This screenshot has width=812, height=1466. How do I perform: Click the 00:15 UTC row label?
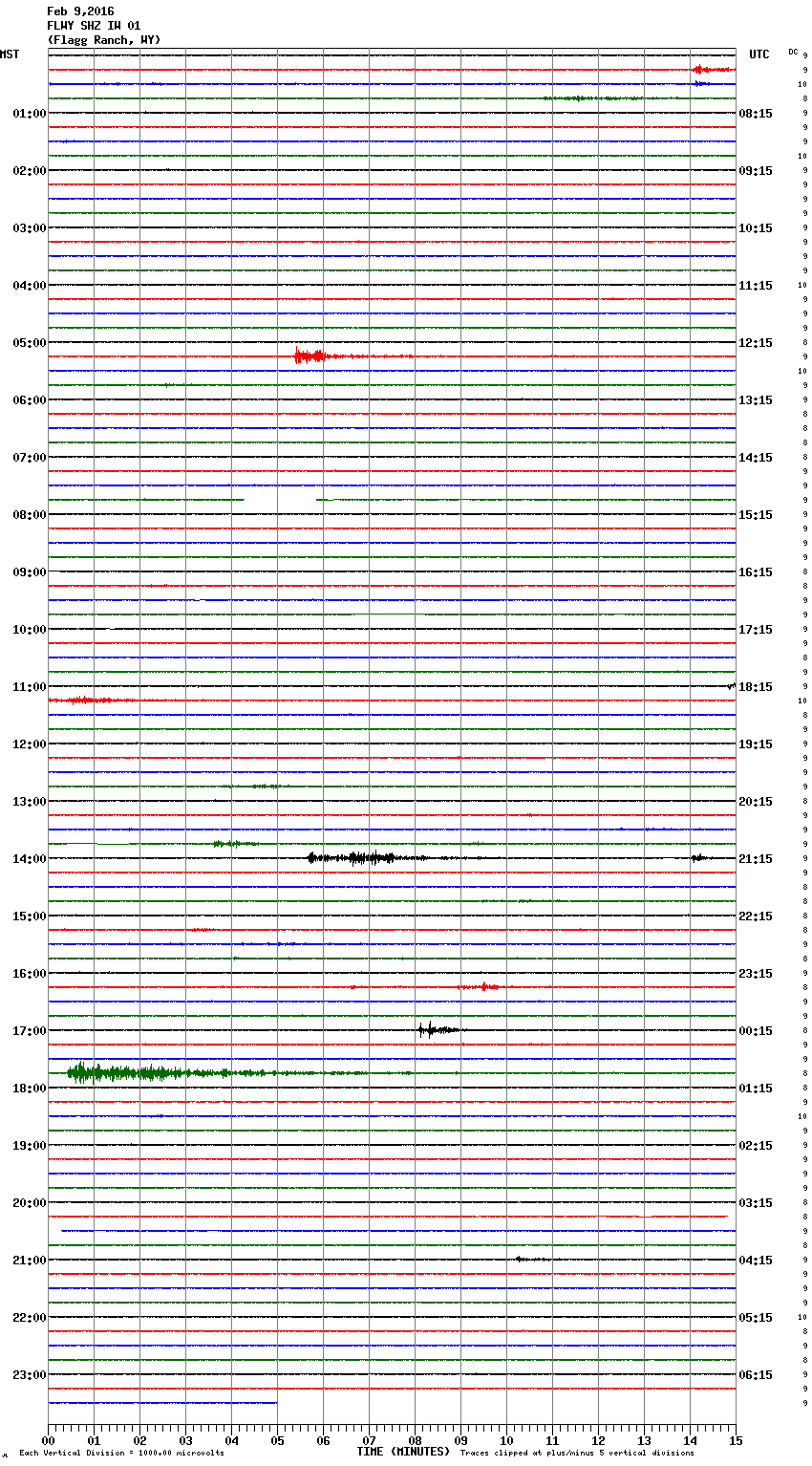(x=756, y=1031)
